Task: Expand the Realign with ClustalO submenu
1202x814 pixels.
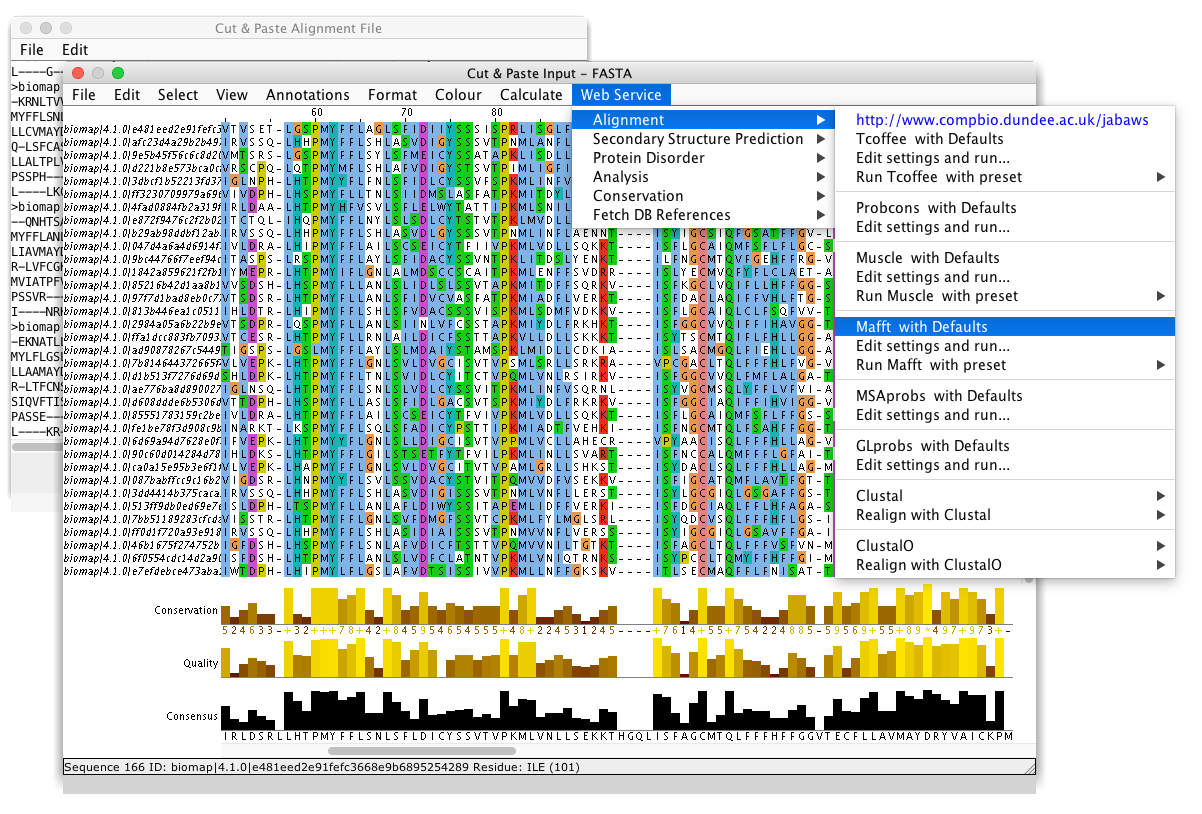Action: coord(928,565)
